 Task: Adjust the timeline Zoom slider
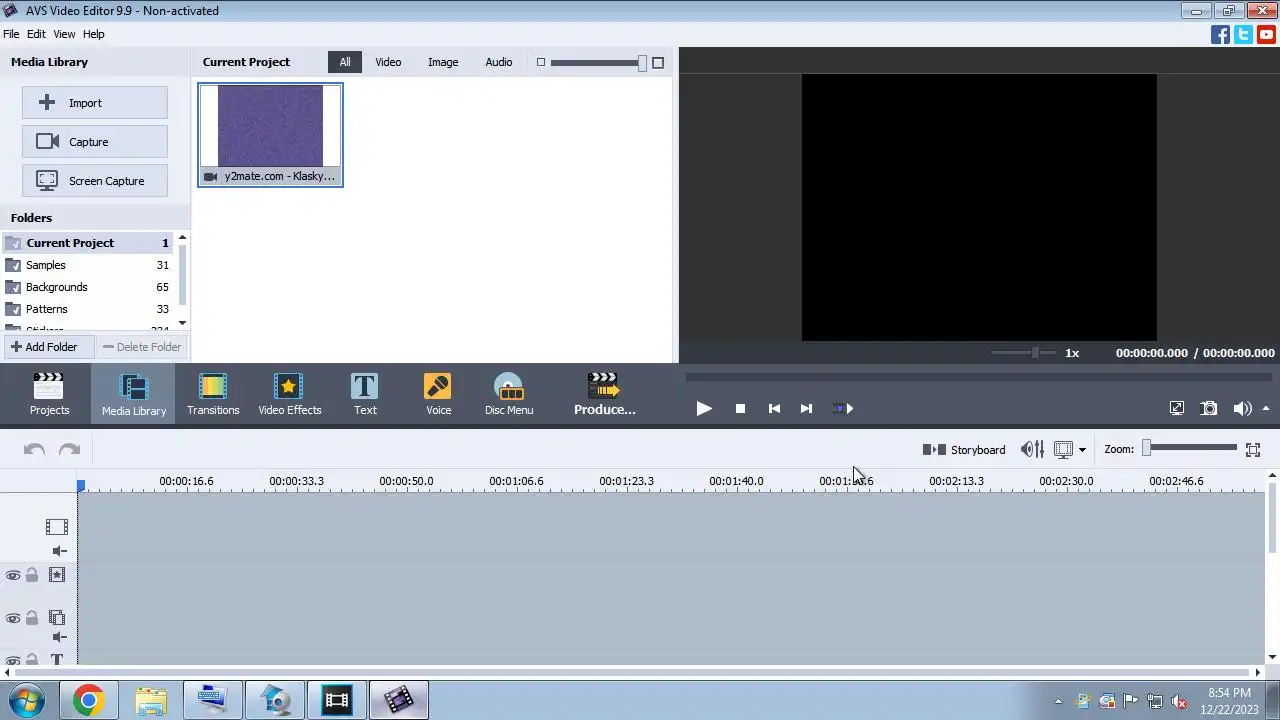point(1190,448)
